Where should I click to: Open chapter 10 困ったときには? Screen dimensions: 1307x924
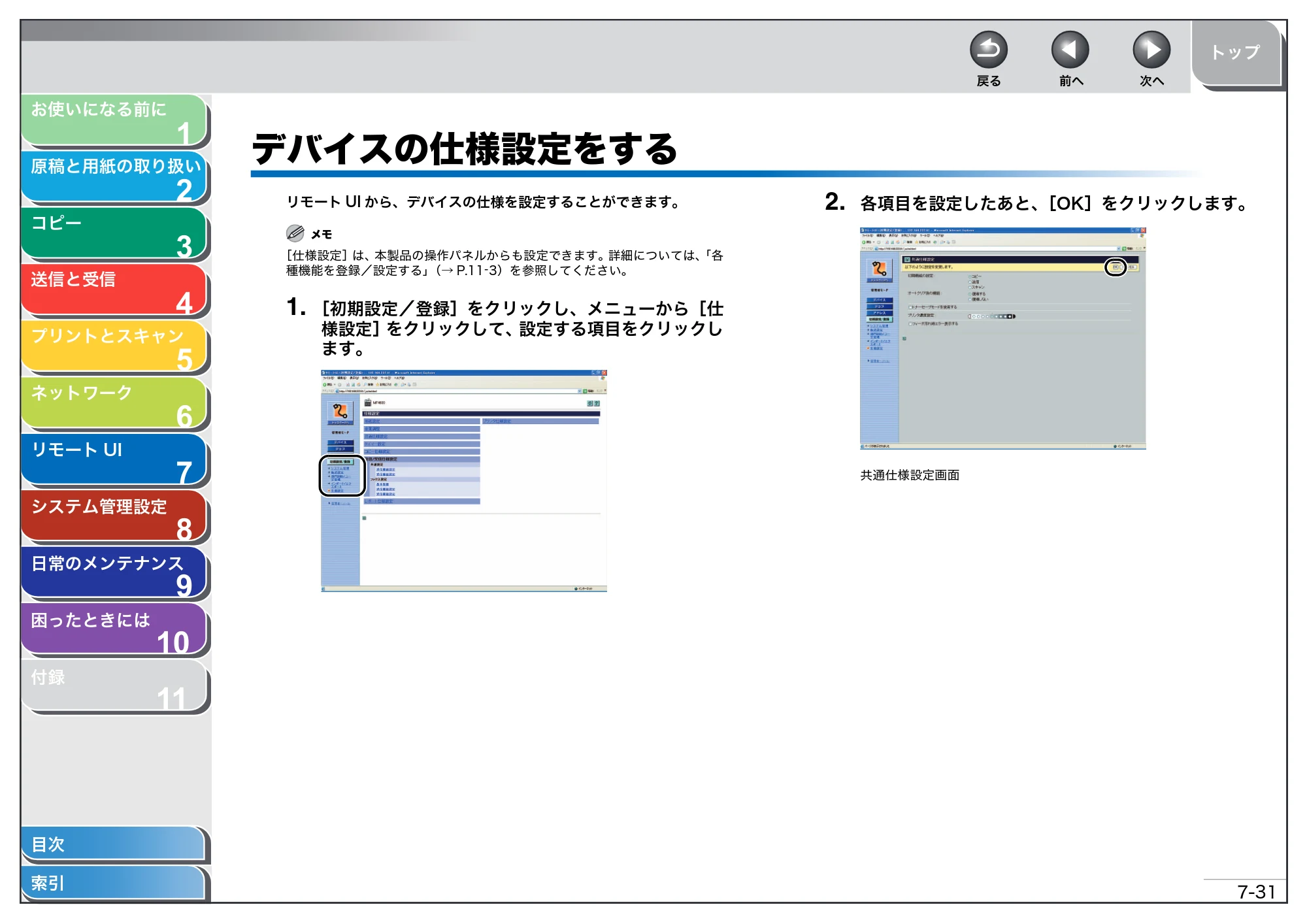(x=114, y=630)
